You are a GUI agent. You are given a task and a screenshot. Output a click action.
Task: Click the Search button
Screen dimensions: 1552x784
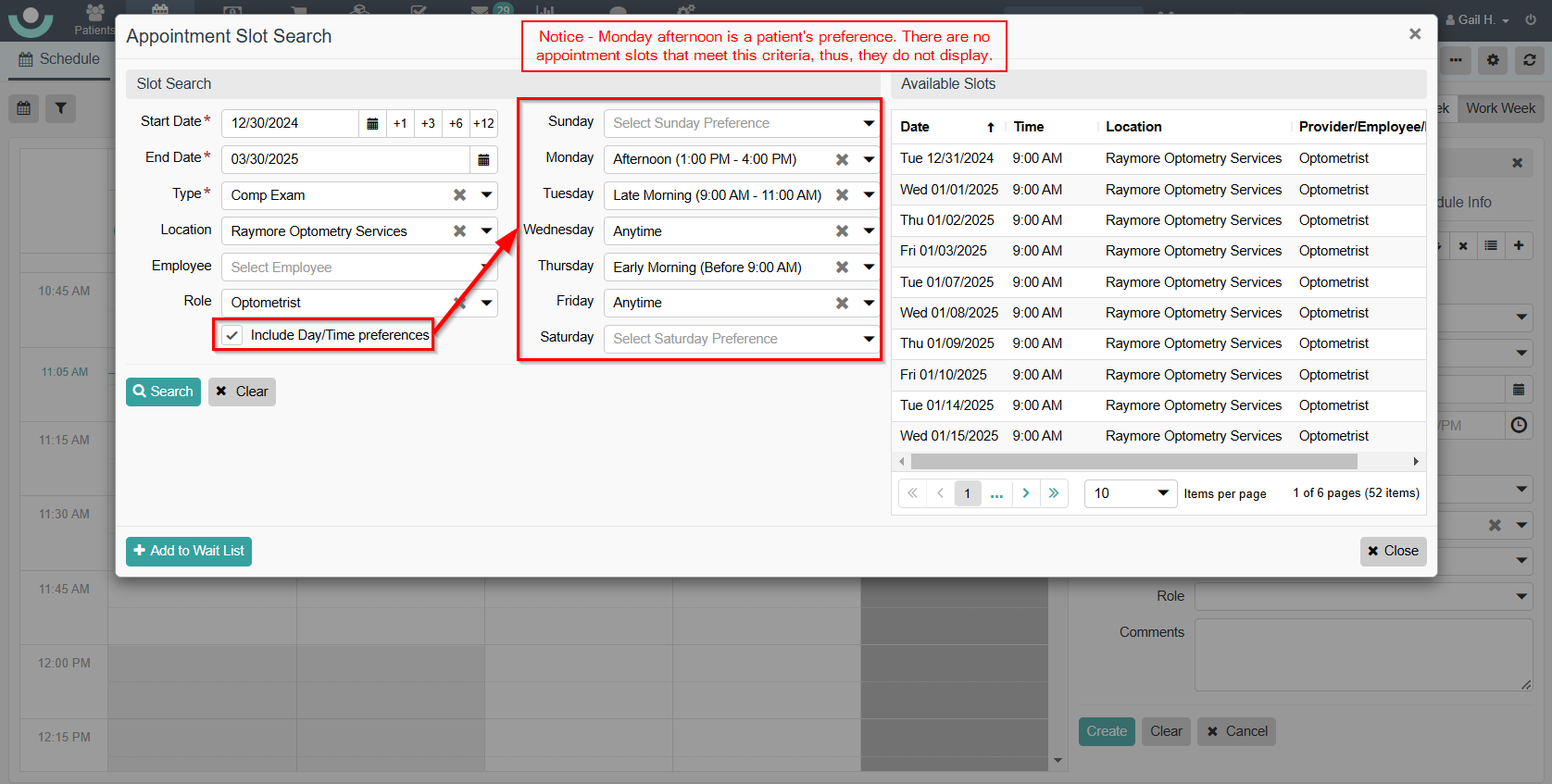pyautogui.click(x=163, y=392)
